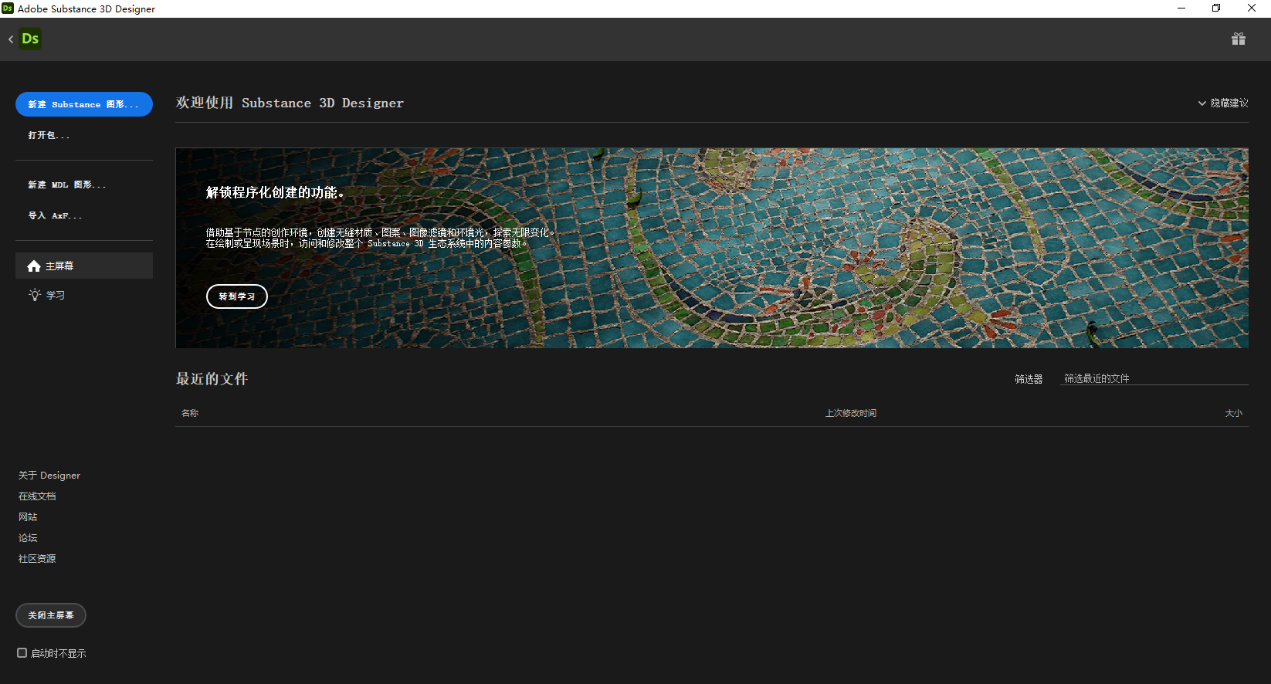The height and width of the screenshot is (684, 1271).
Task: Sort recent files by the 大小 column
Action: tap(1233, 413)
